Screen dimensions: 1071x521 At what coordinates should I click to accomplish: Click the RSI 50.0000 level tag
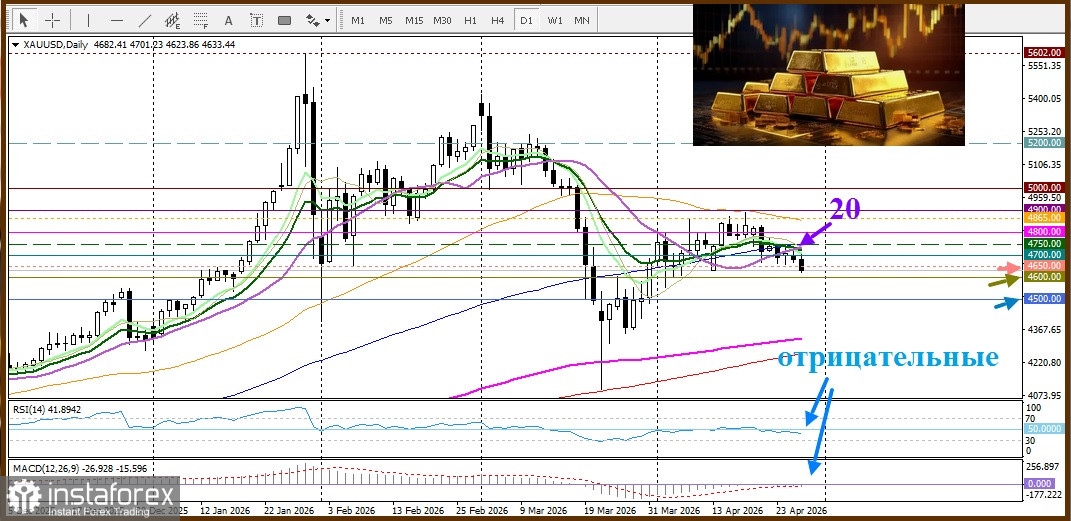click(1044, 430)
